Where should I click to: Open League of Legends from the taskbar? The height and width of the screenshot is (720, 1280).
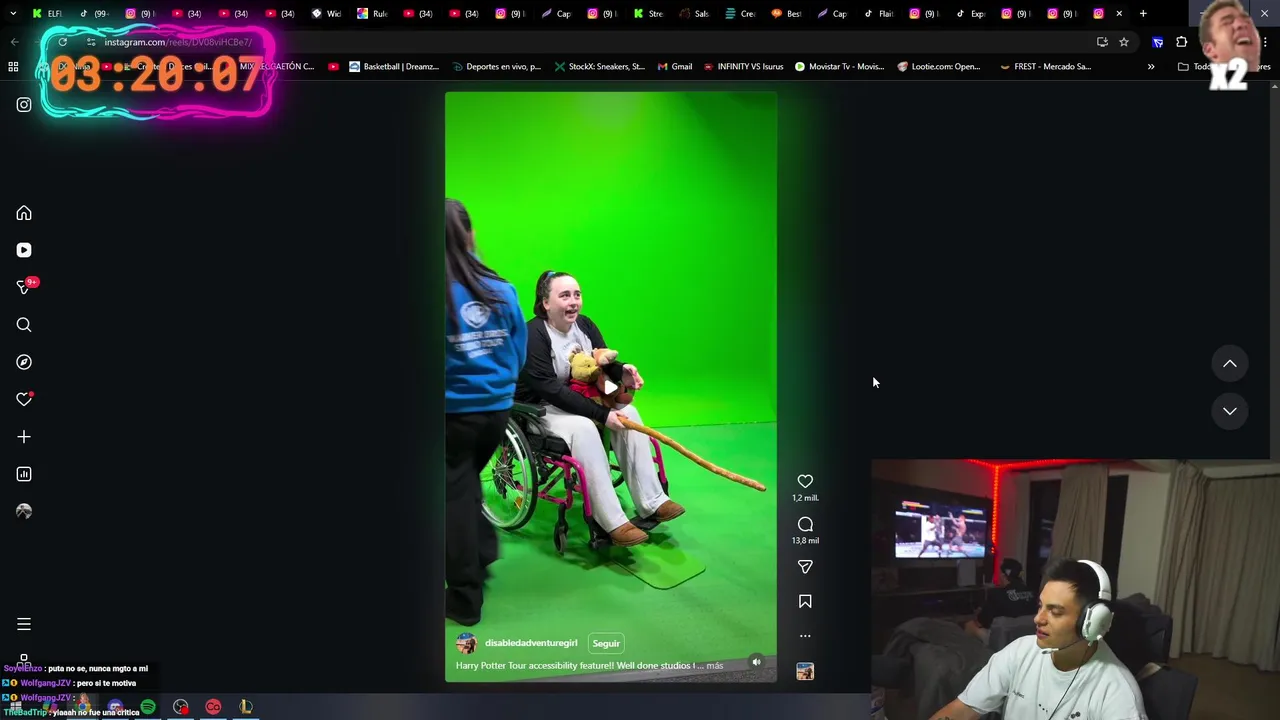[x=245, y=707]
